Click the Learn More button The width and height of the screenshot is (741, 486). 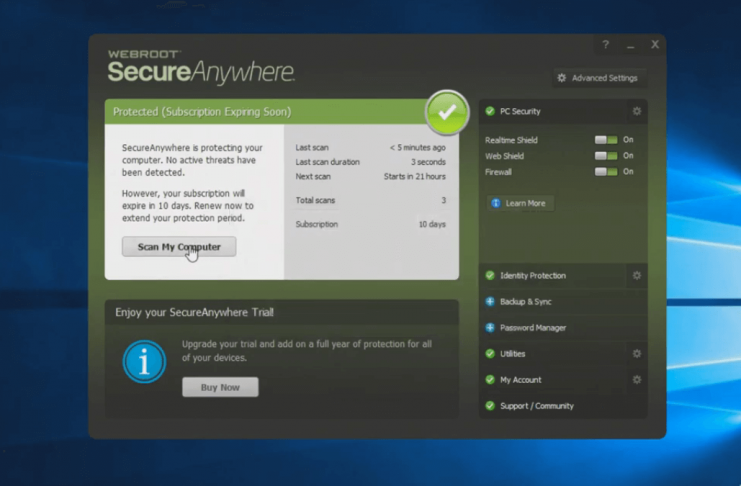(x=520, y=203)
